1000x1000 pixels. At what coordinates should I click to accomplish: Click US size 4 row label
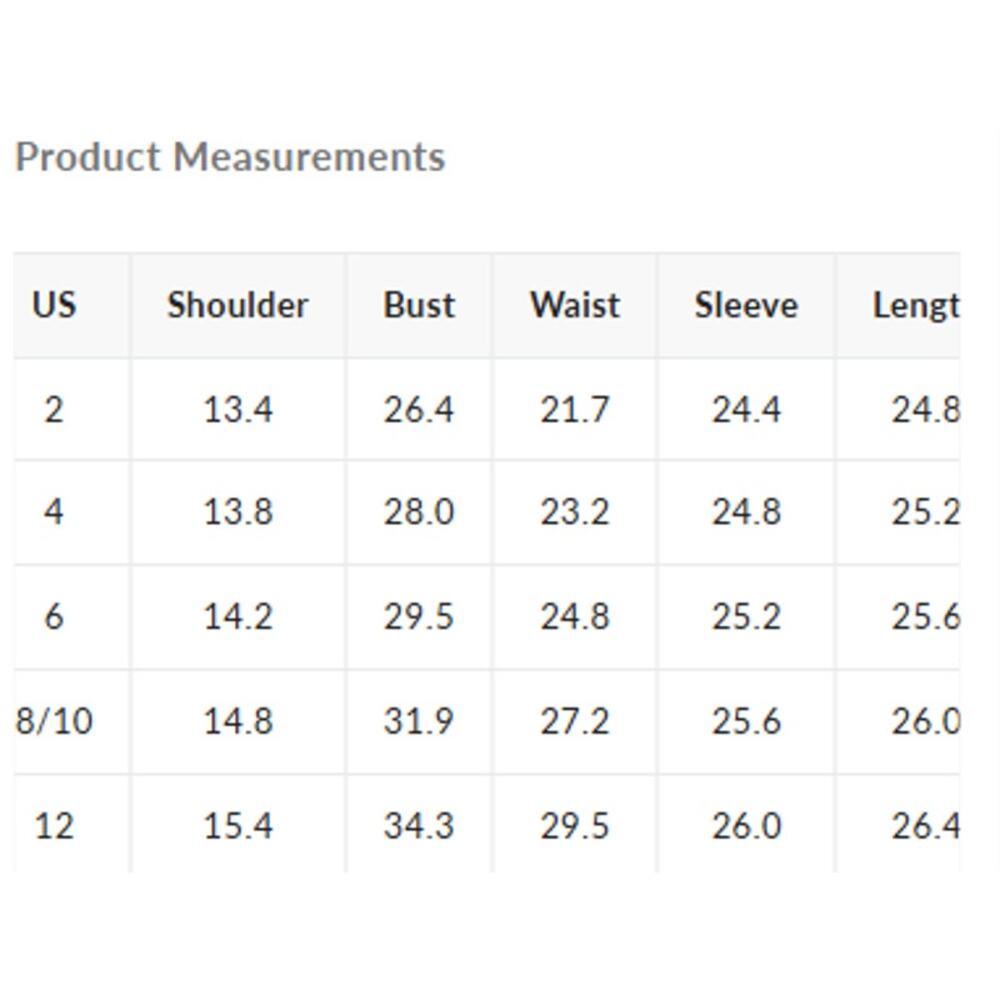pyautogui.click(x=54, y=512)
